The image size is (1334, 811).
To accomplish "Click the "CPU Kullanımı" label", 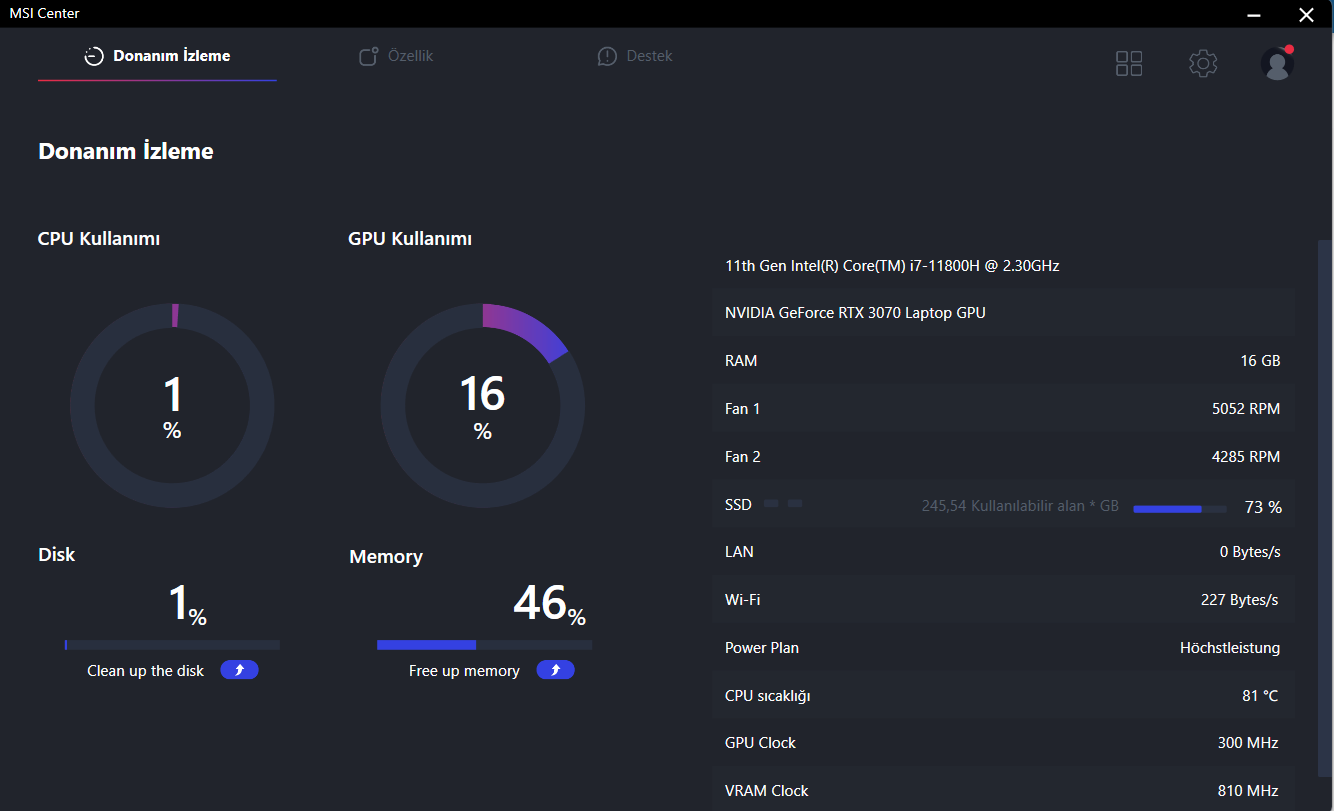I will coord(99,239).
